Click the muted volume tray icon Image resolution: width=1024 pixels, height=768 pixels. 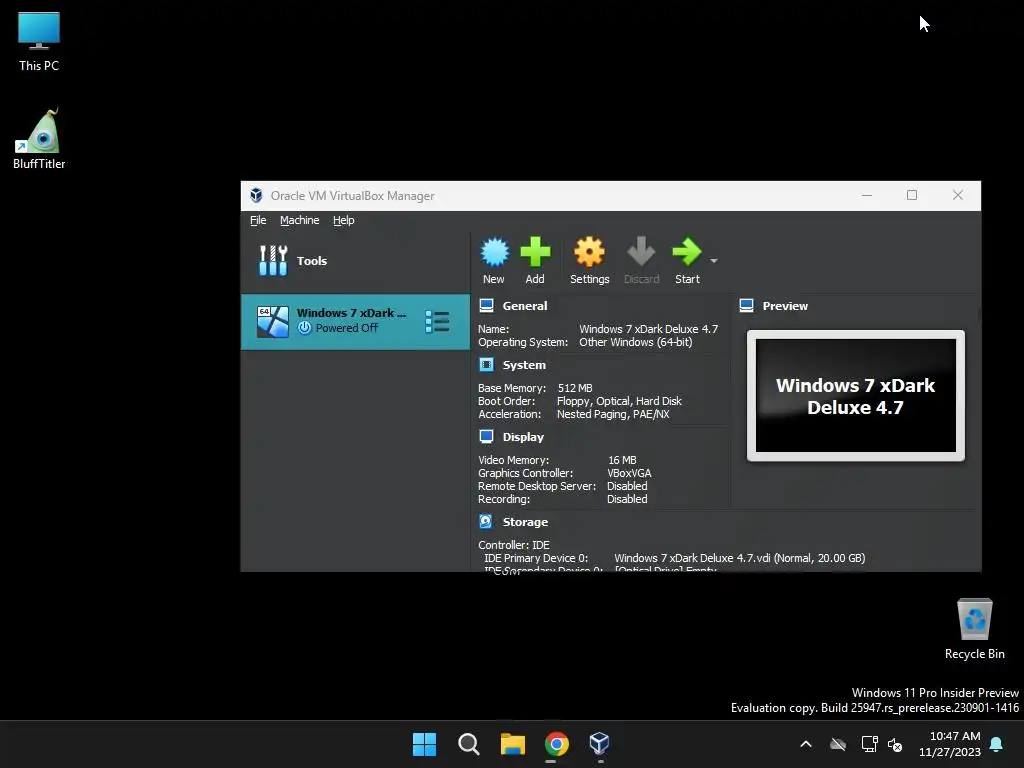coord(895,744)
